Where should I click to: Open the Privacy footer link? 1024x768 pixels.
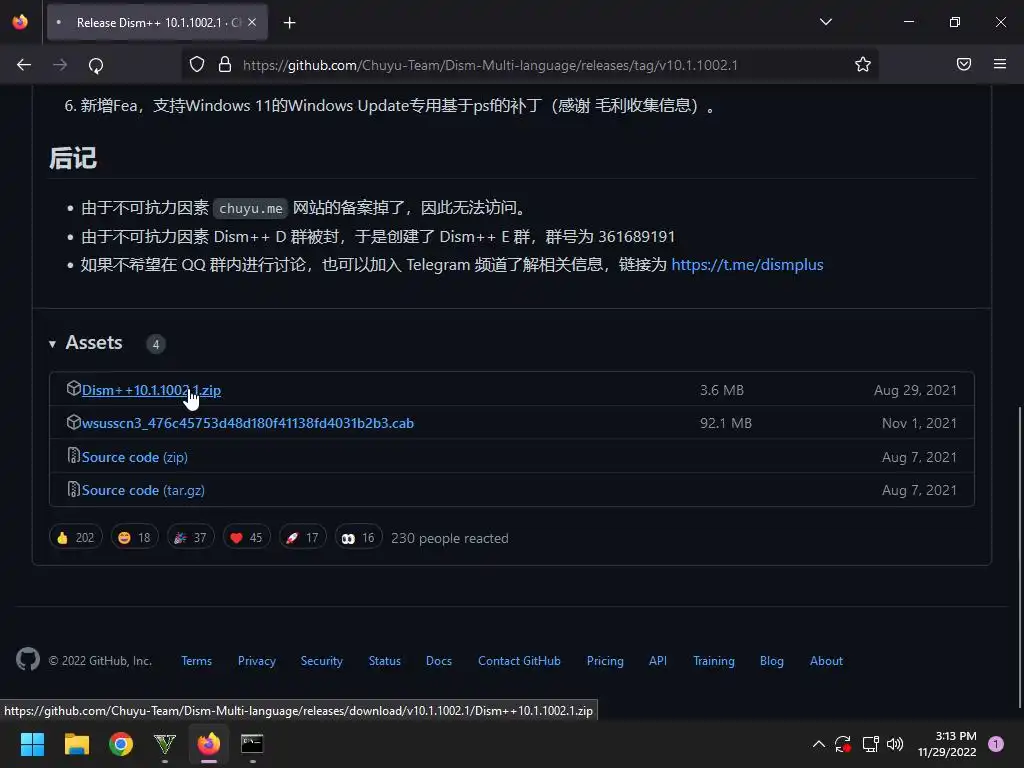257,661
